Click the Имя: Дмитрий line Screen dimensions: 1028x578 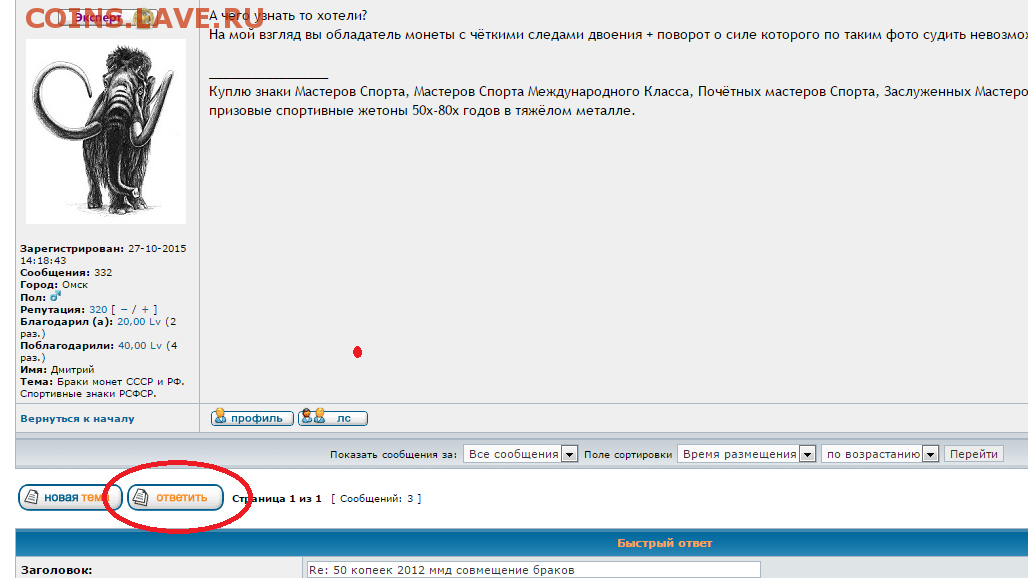(x=57, y=370)
